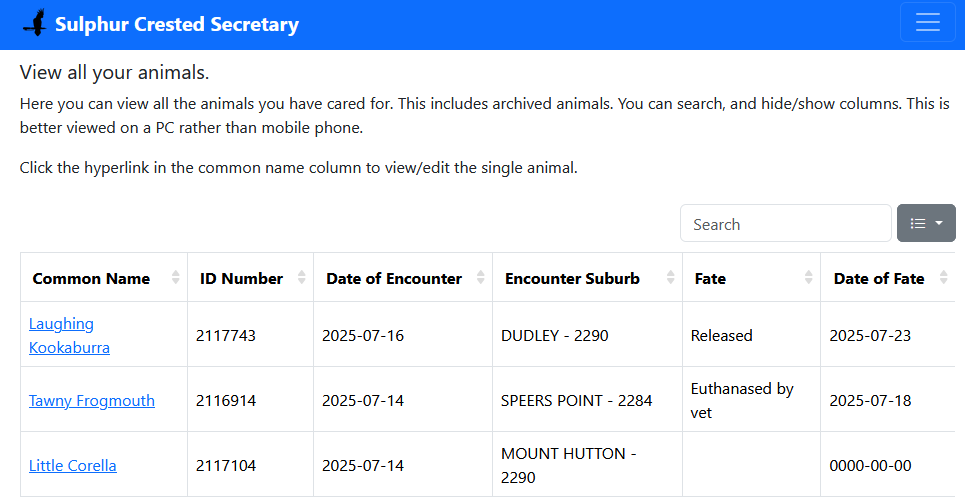
Task: Sort by the Fate column header
Action: 710,278
